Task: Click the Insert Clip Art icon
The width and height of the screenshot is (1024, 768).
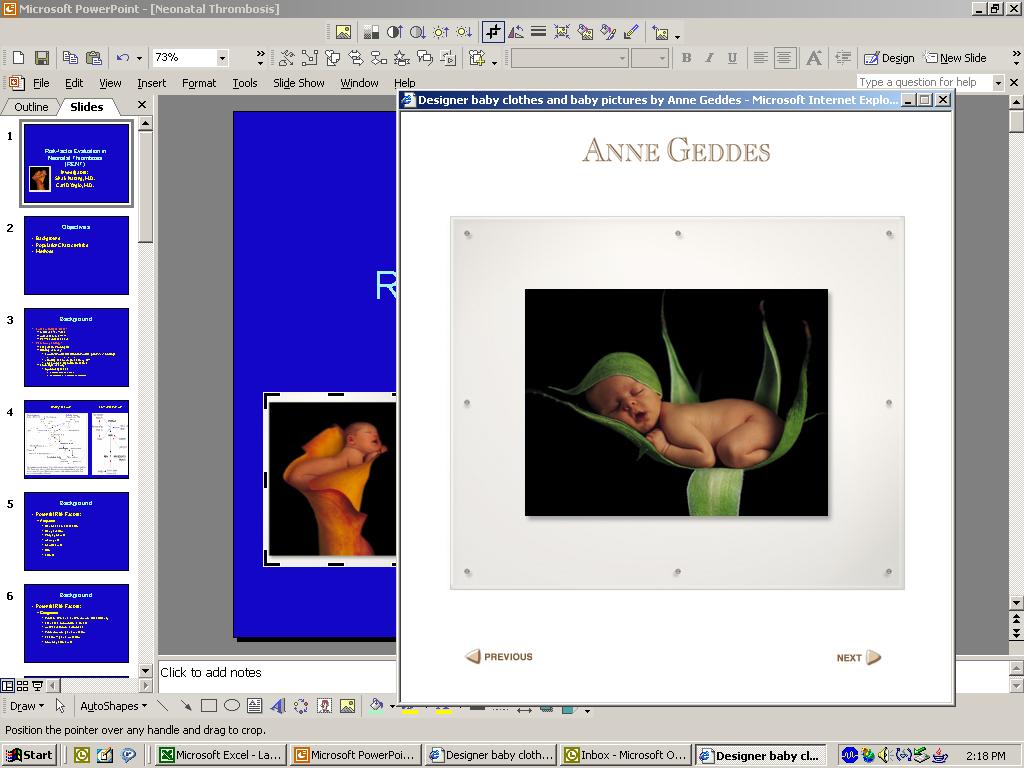Action: (x=325, y=706)
